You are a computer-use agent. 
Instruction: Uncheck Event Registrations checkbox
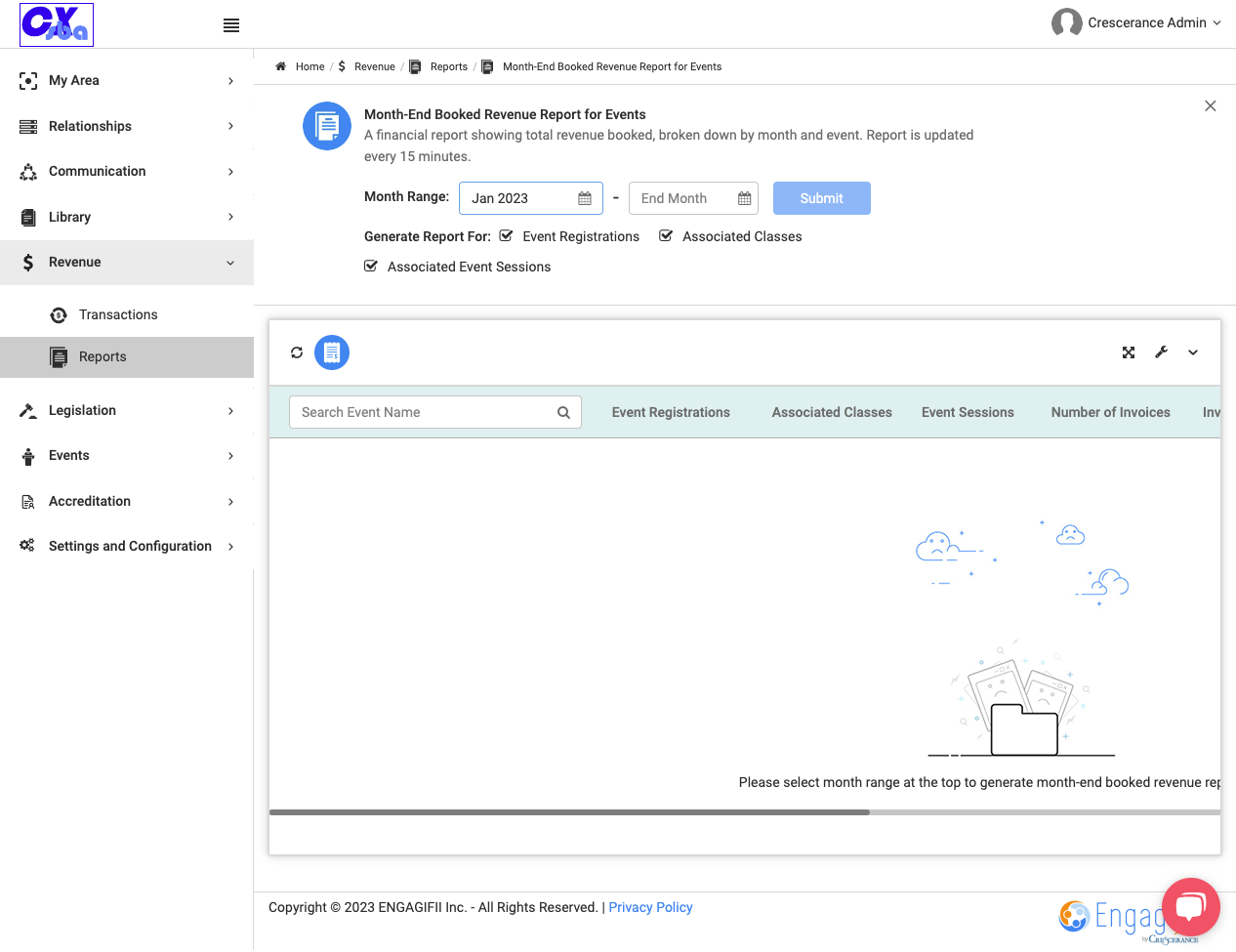[x=506, y=235]
